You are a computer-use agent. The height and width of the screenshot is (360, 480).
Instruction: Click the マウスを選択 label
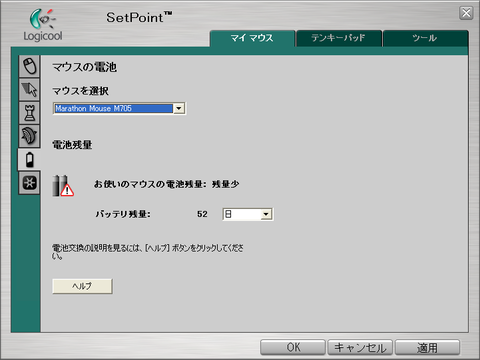[80, 91]
